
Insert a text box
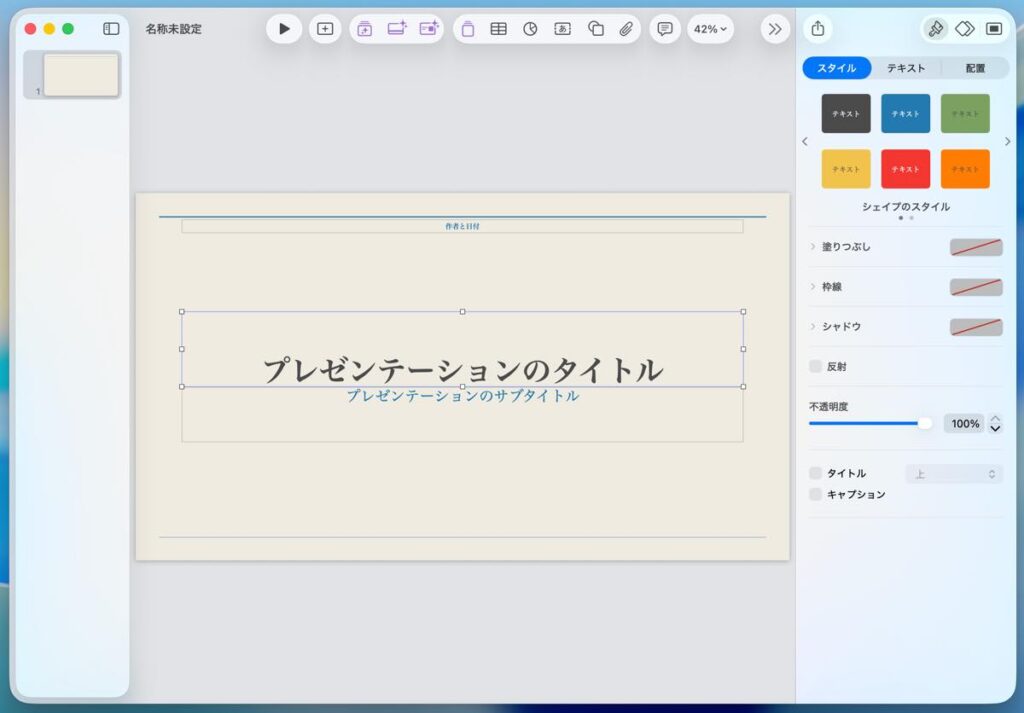(562, 29)
